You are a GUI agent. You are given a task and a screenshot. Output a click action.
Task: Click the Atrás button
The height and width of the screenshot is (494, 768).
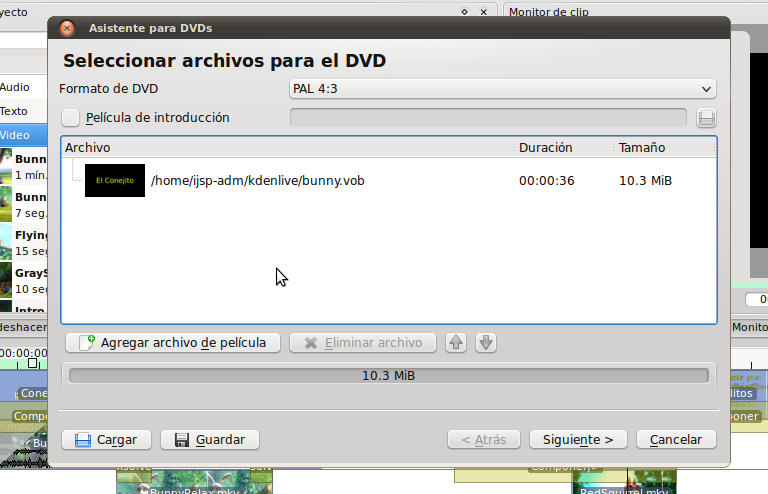[x=484, y=440]
